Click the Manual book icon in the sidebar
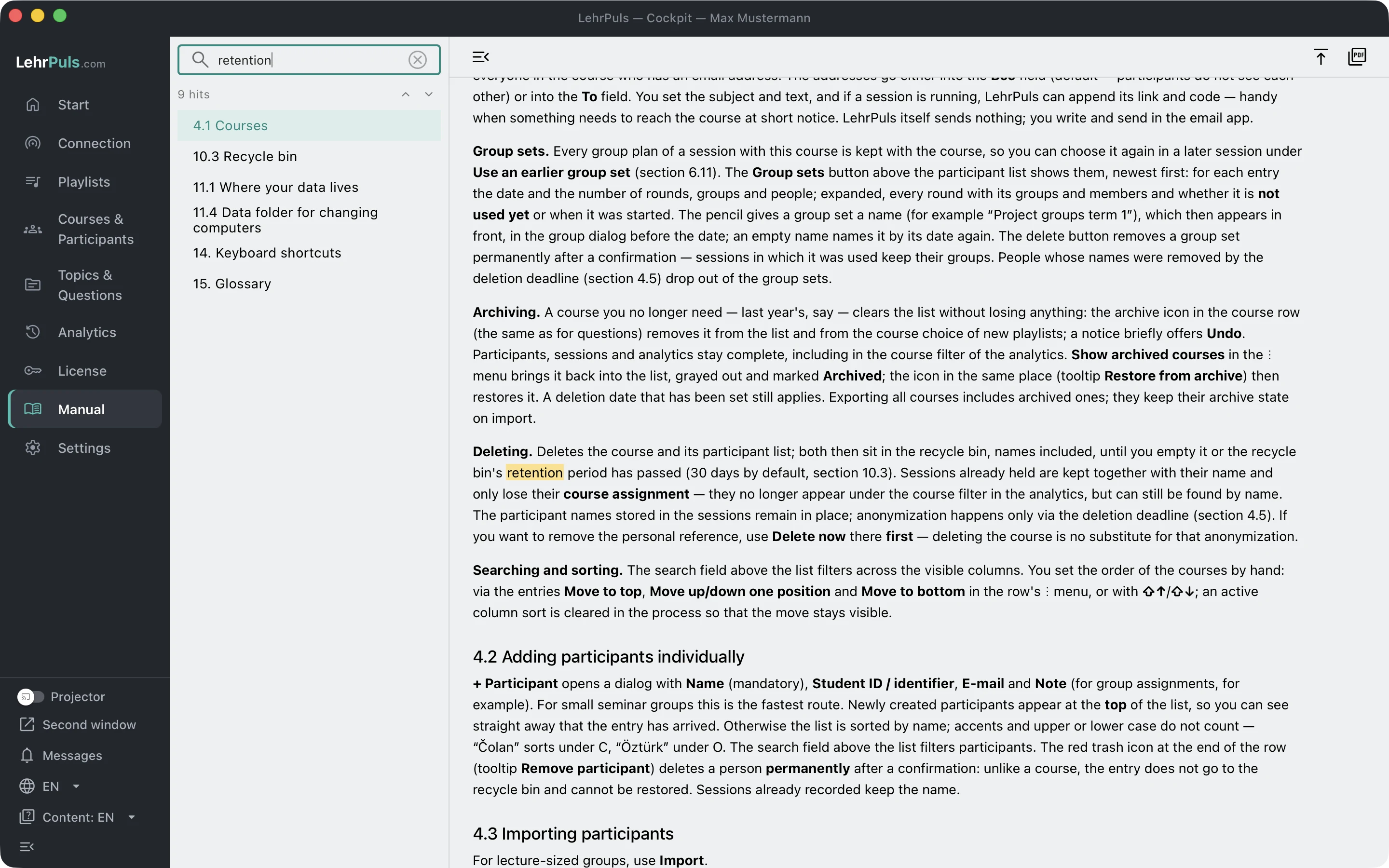This screenshot has height=868, width=1389. 33,409
